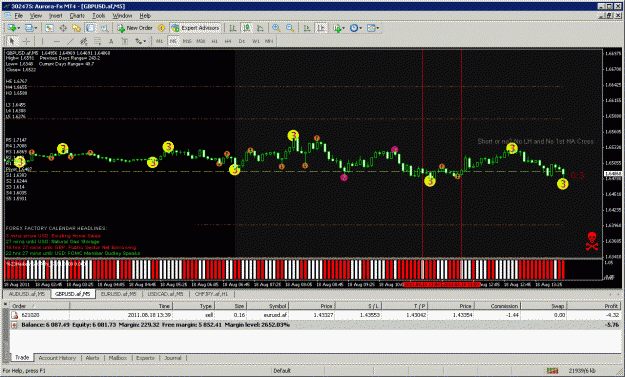Toggle the Navigator window icon
This screenshot has height=377, width=625.
coord(76,28)
